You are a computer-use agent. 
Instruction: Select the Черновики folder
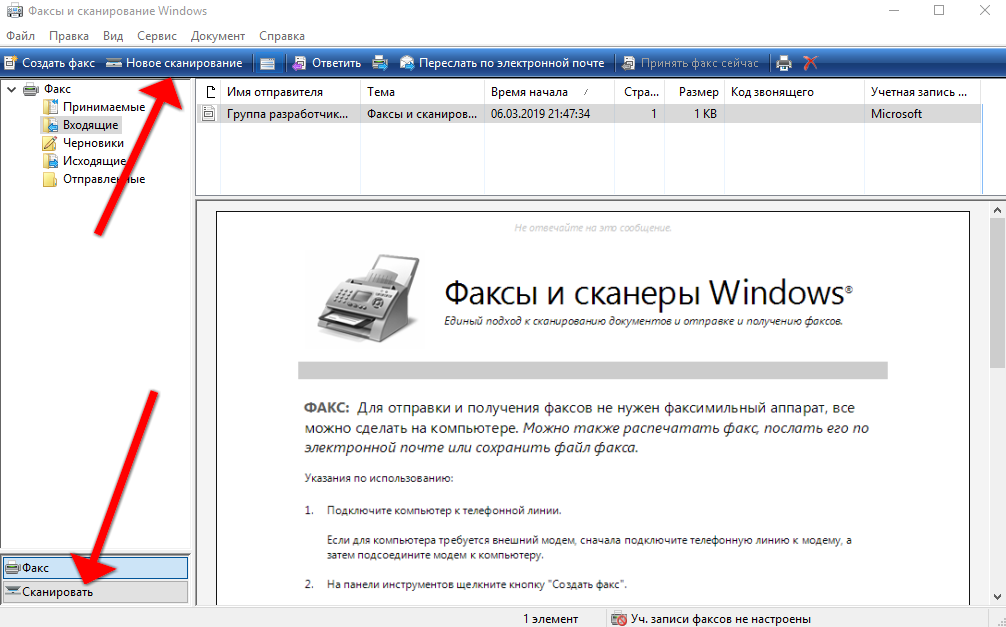tap(93, 143)
